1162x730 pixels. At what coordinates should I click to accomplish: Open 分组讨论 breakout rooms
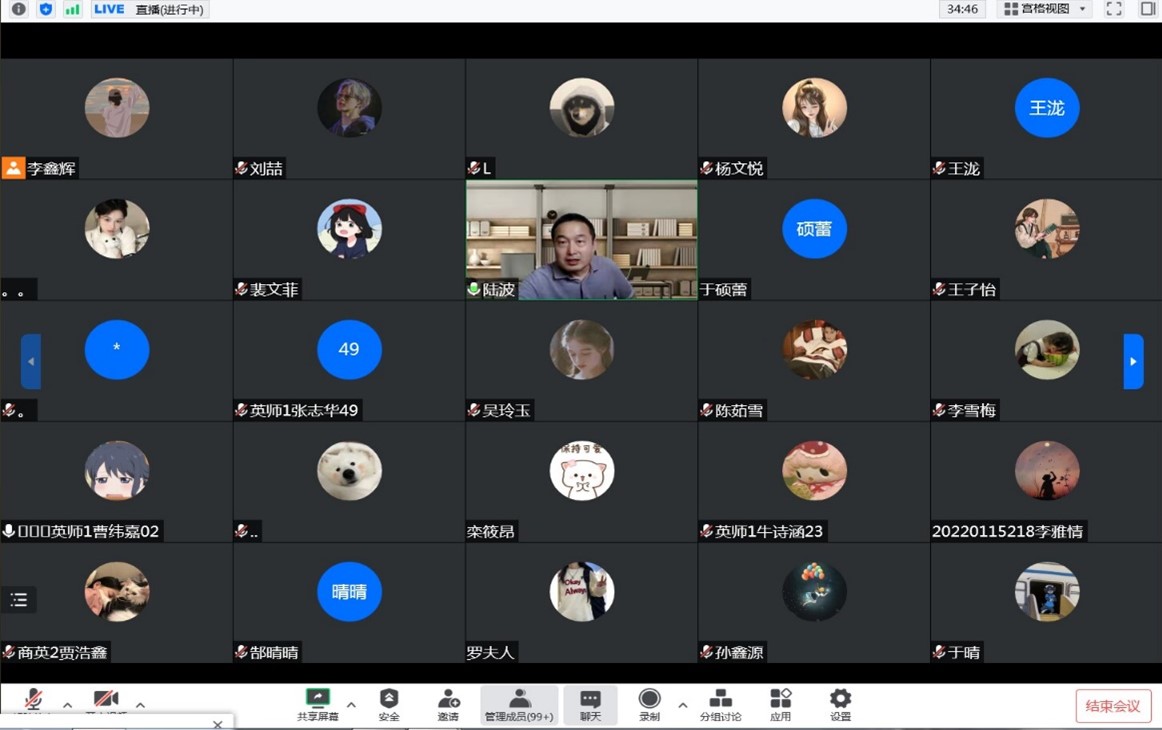click(x=720, y=703)
